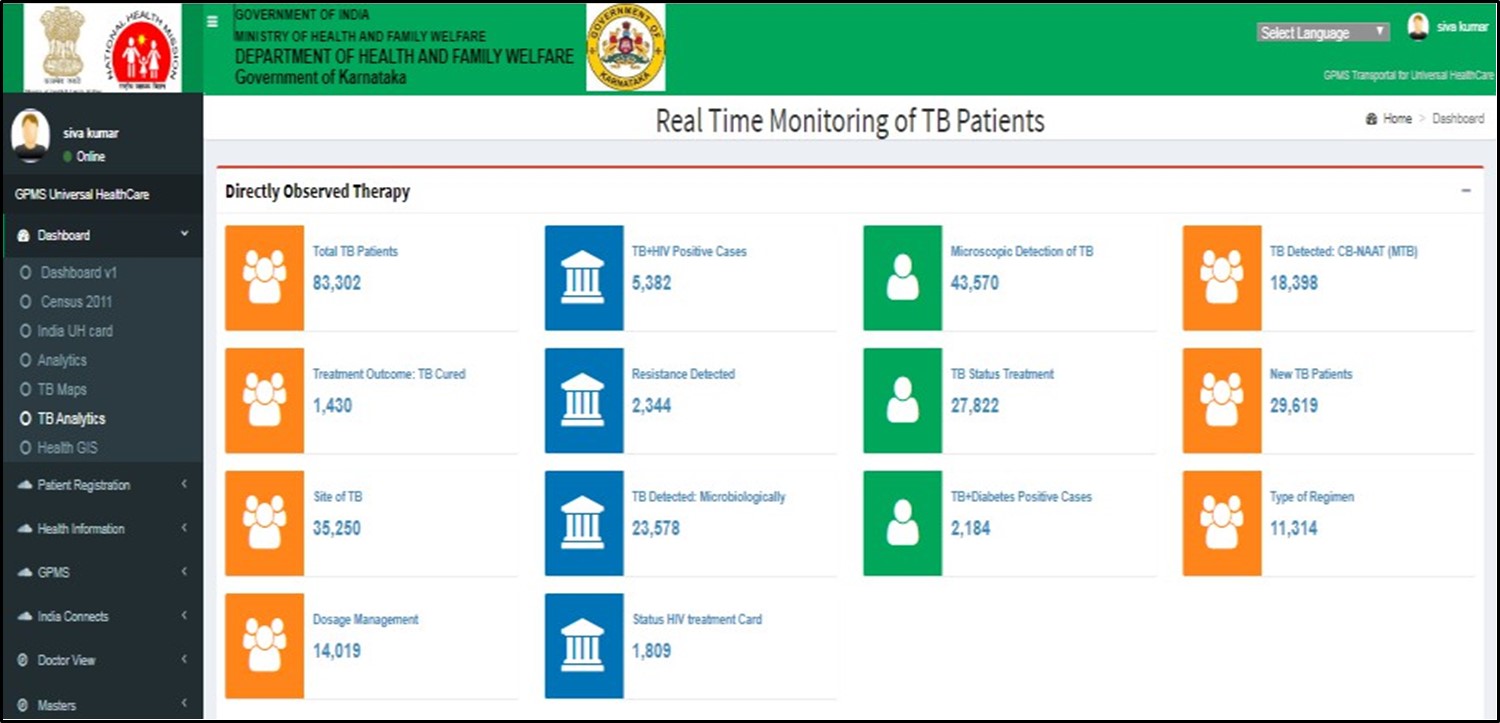Screen dimensions: 1500x723
Task: Click the siva kumar avatar in top-right header
Action: (x=1417, y=27)
